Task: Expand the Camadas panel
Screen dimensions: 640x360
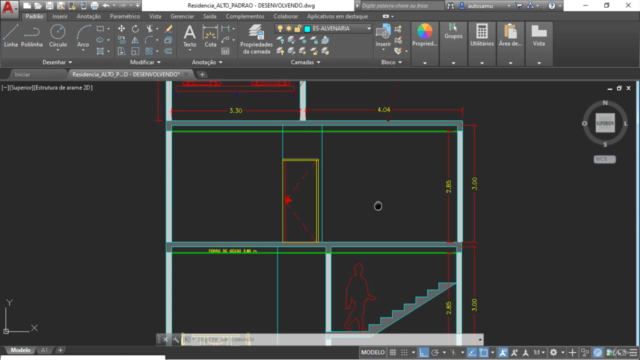Action: [x=305, y=62]
